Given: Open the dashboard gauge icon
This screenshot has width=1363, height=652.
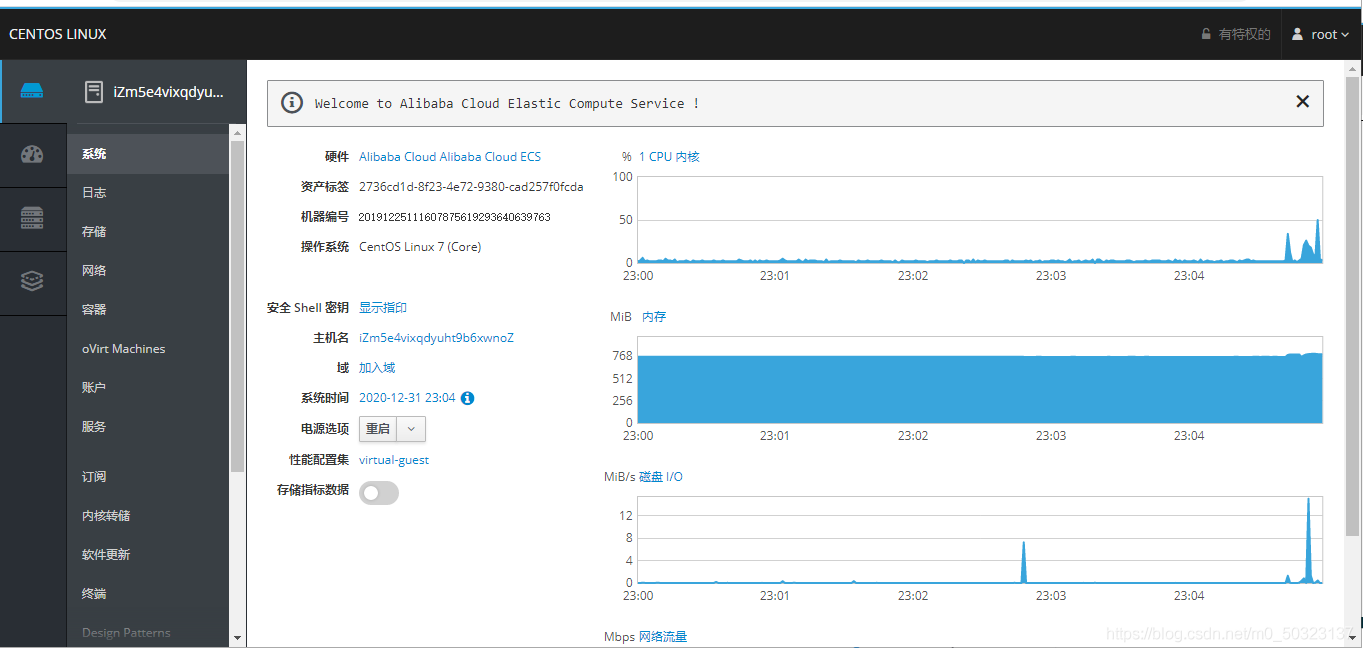Looking at the screenshot, I should coord(32,154).
